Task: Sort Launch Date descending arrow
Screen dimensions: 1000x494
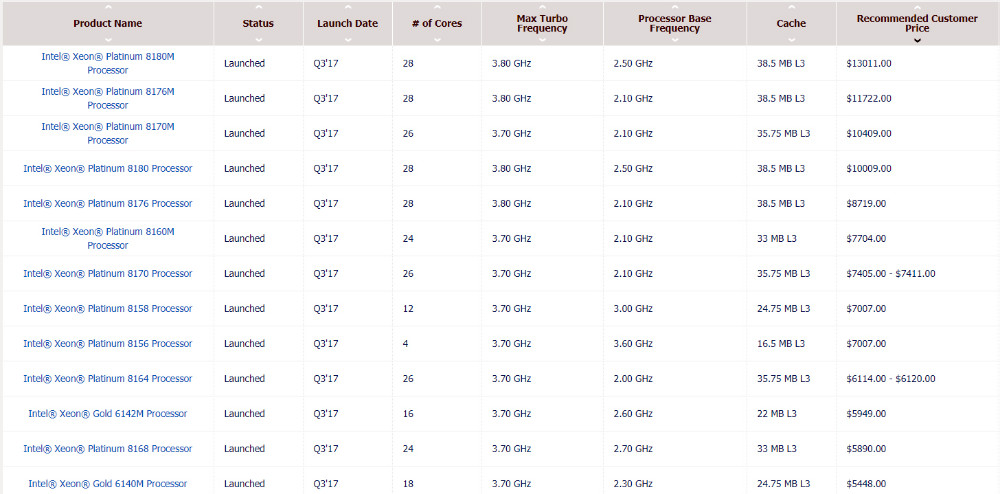Action: point(348,40)
